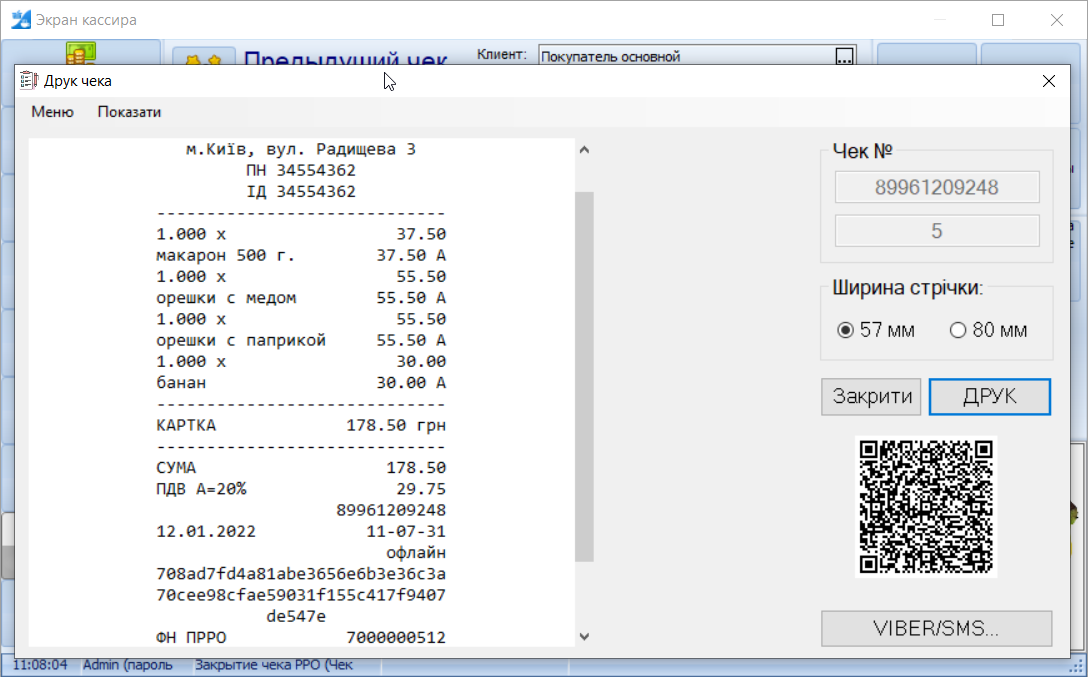Select 80 мм tape width

click(958, 330)
